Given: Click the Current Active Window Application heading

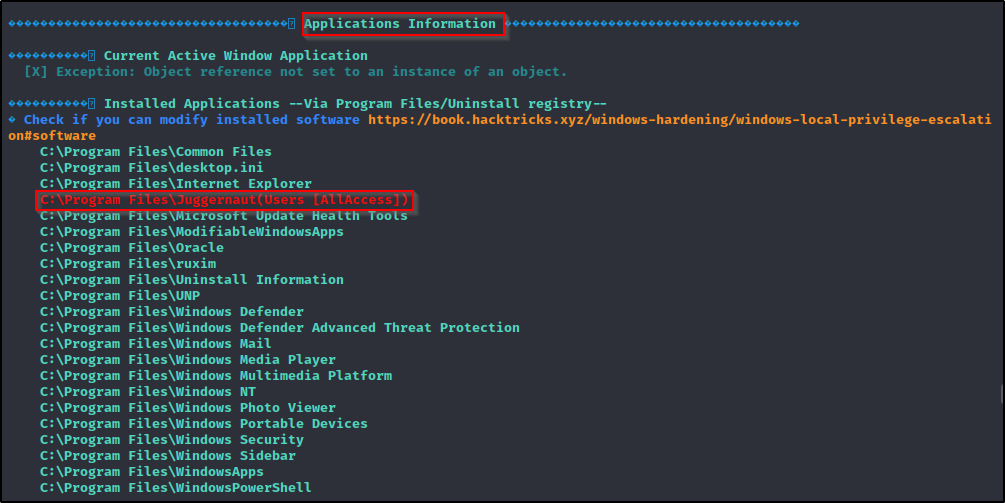Looking at the screenshot, I should click(235, 56).
